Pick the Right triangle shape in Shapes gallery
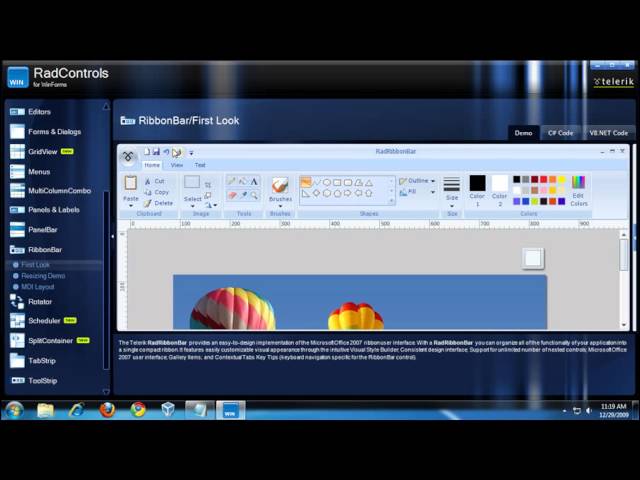 [x=306, y=193]
